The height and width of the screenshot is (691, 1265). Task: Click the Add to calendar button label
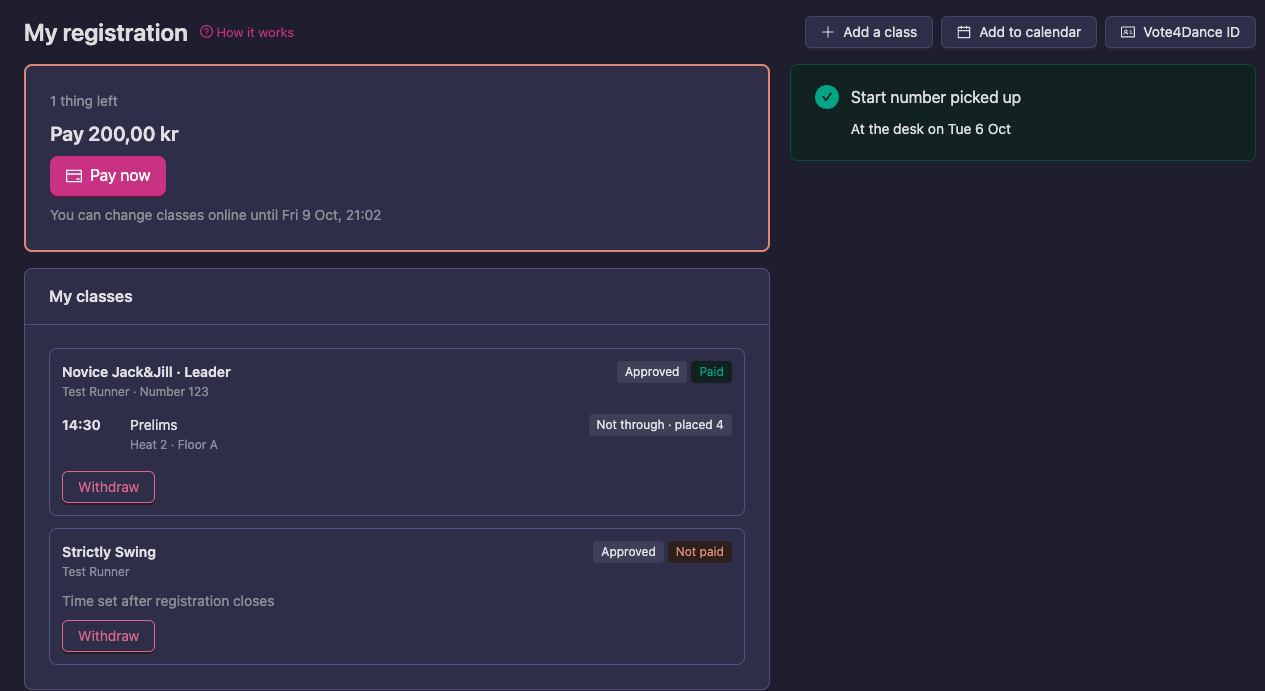1030,32
